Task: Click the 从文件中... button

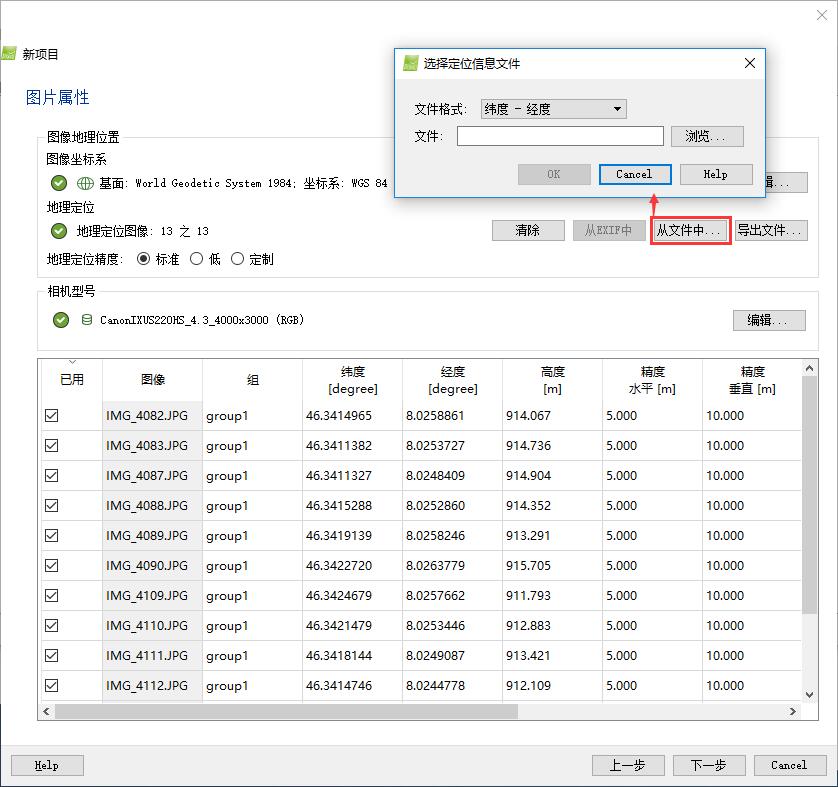Action: tap(690, 230)
